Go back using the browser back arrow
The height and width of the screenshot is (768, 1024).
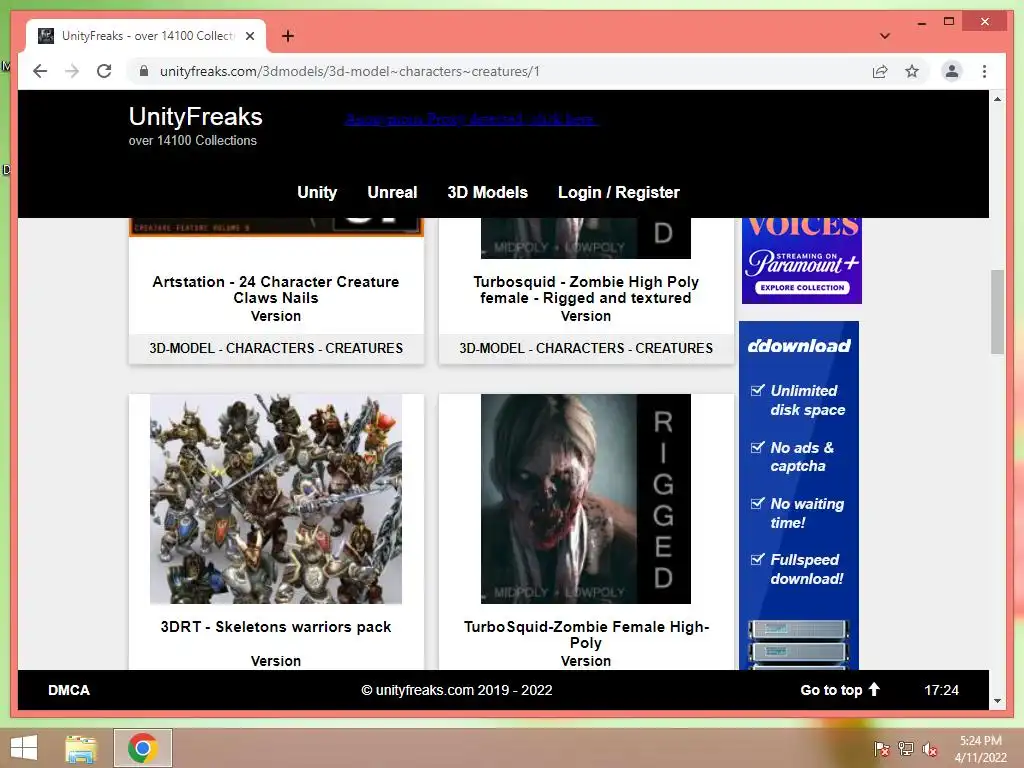click(x=40, y=71)
